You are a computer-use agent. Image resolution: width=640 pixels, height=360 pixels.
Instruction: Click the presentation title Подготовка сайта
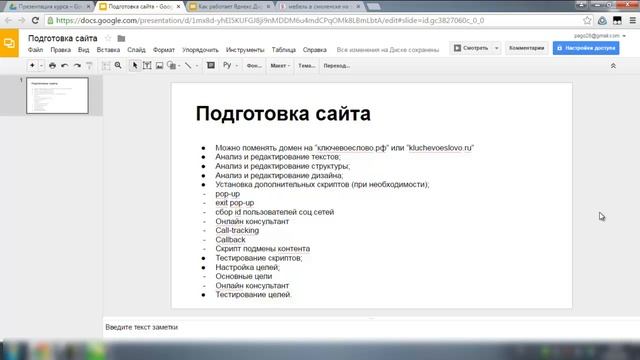click(x=63, y=38)
